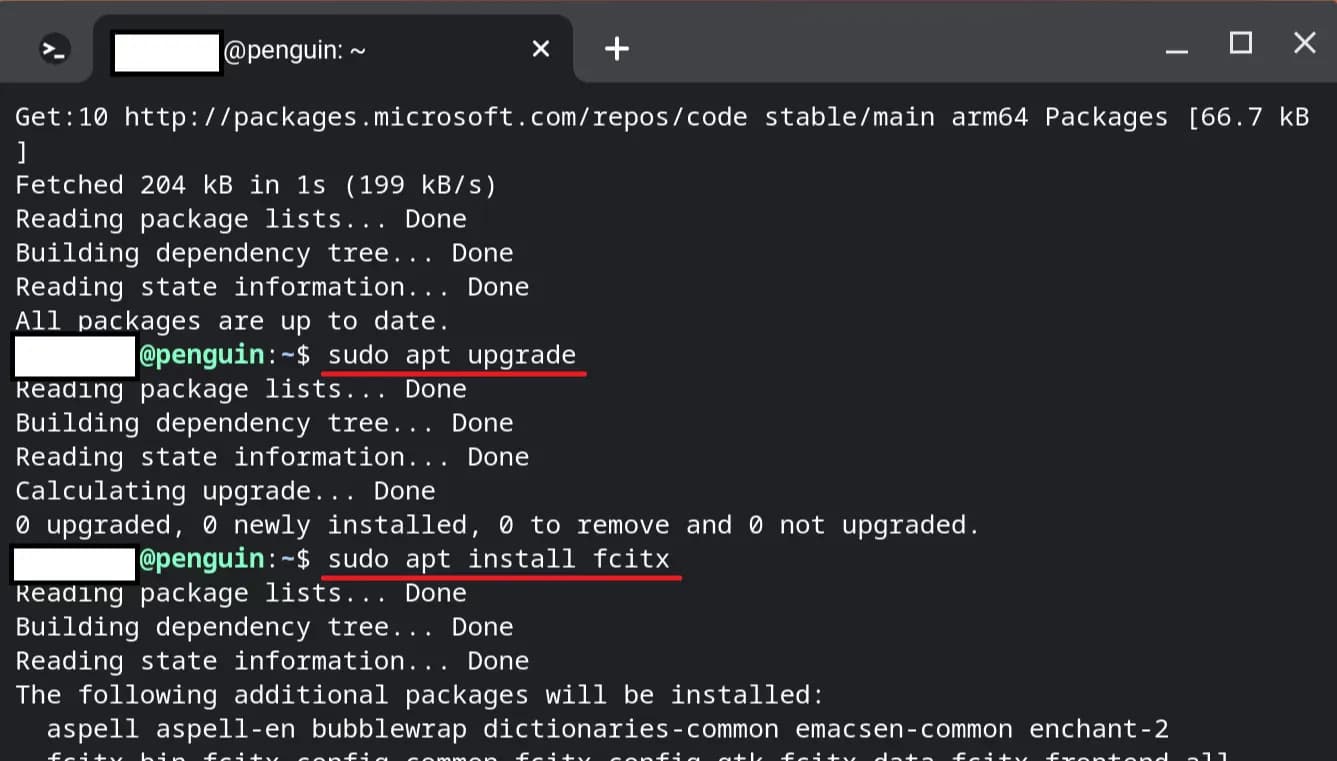The width and height of the screenshot is (1337, 761).
Task: Close the @penguin: ~ tab
Action: coord(540,48)
